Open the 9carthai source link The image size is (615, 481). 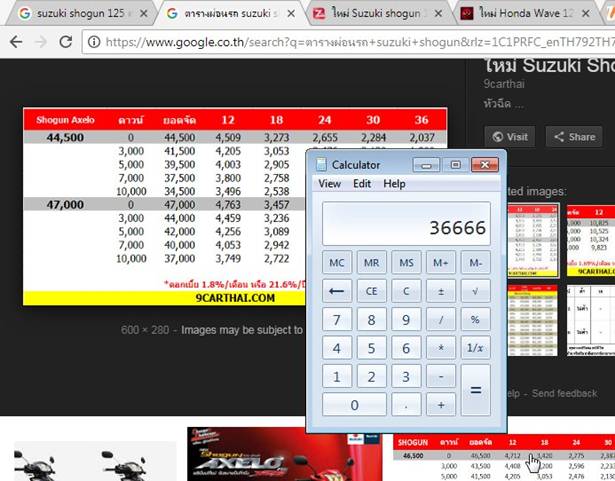coord(504,84)
